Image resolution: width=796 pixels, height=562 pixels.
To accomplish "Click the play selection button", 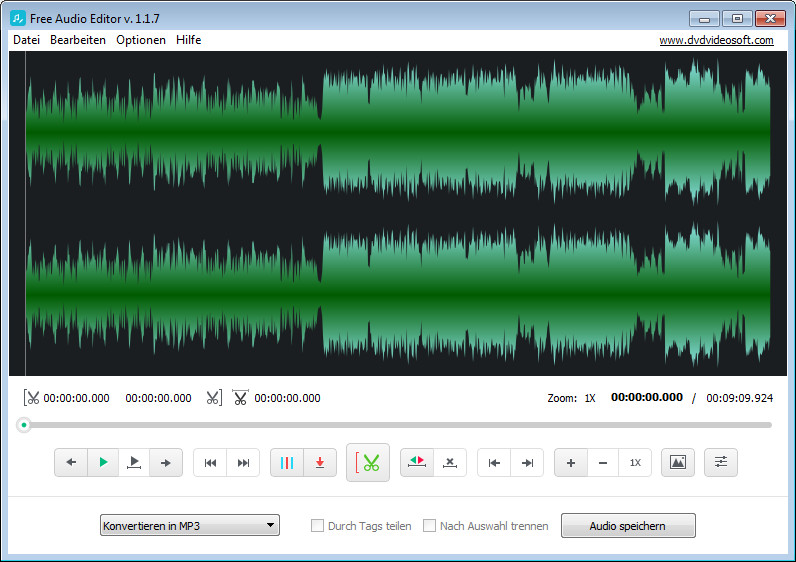I will click(x=134, y=463).
